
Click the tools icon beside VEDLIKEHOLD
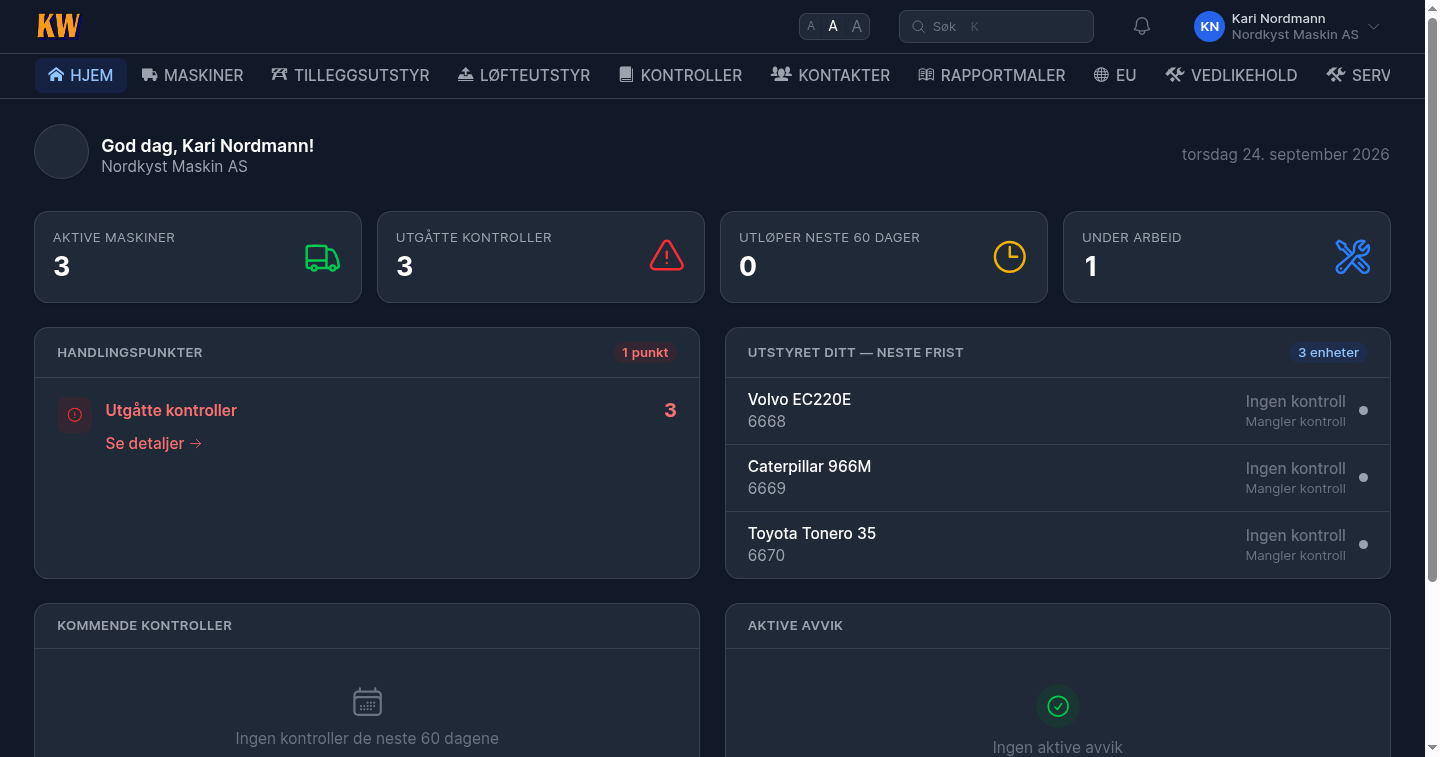(x=1175, y=74)
